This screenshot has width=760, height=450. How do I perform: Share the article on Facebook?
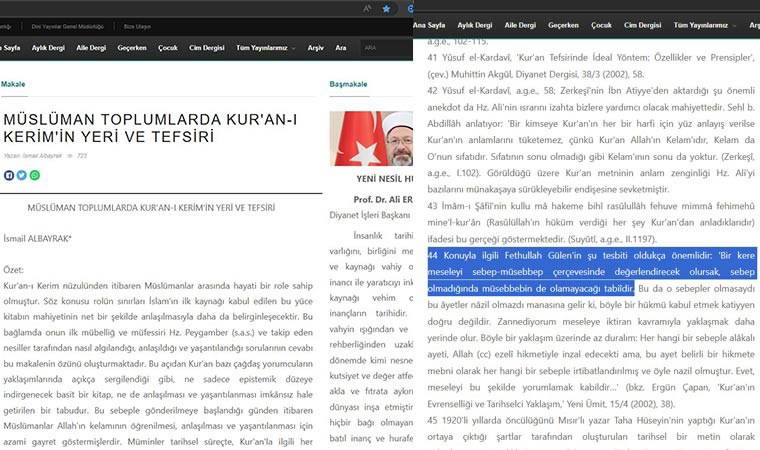[9, 175]
